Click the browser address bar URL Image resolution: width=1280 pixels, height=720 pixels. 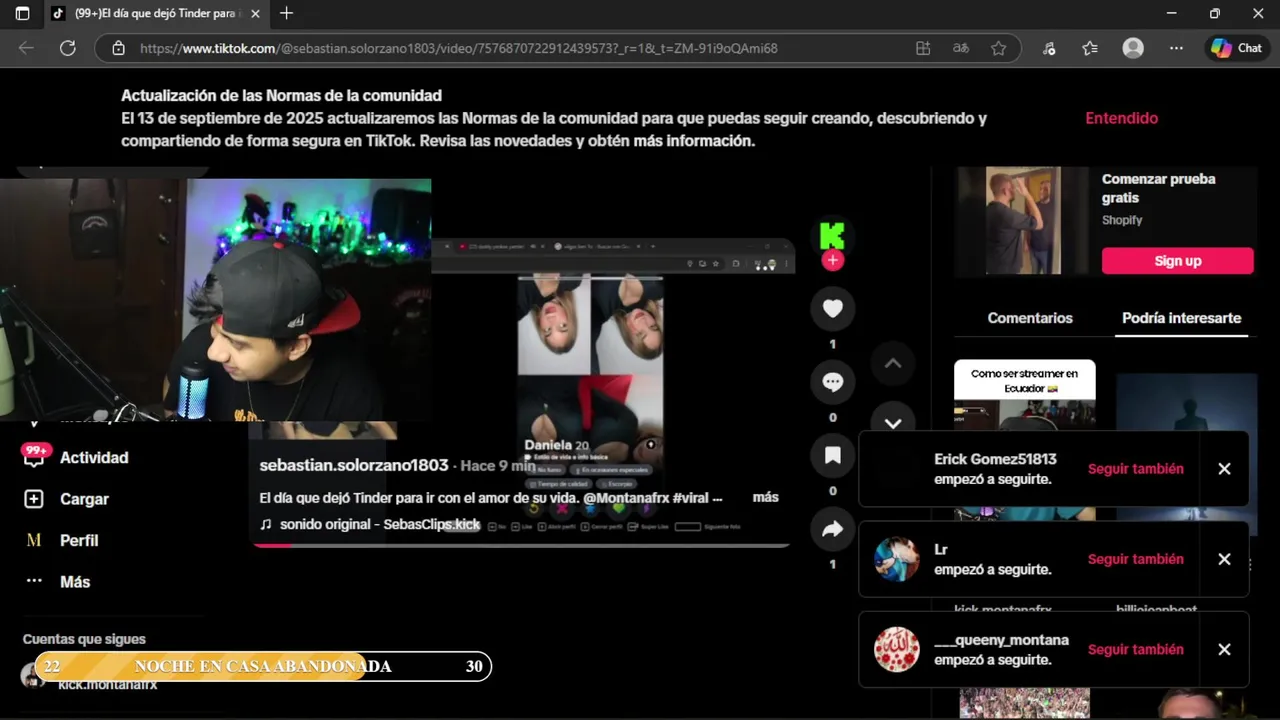(x=459, y=48)
